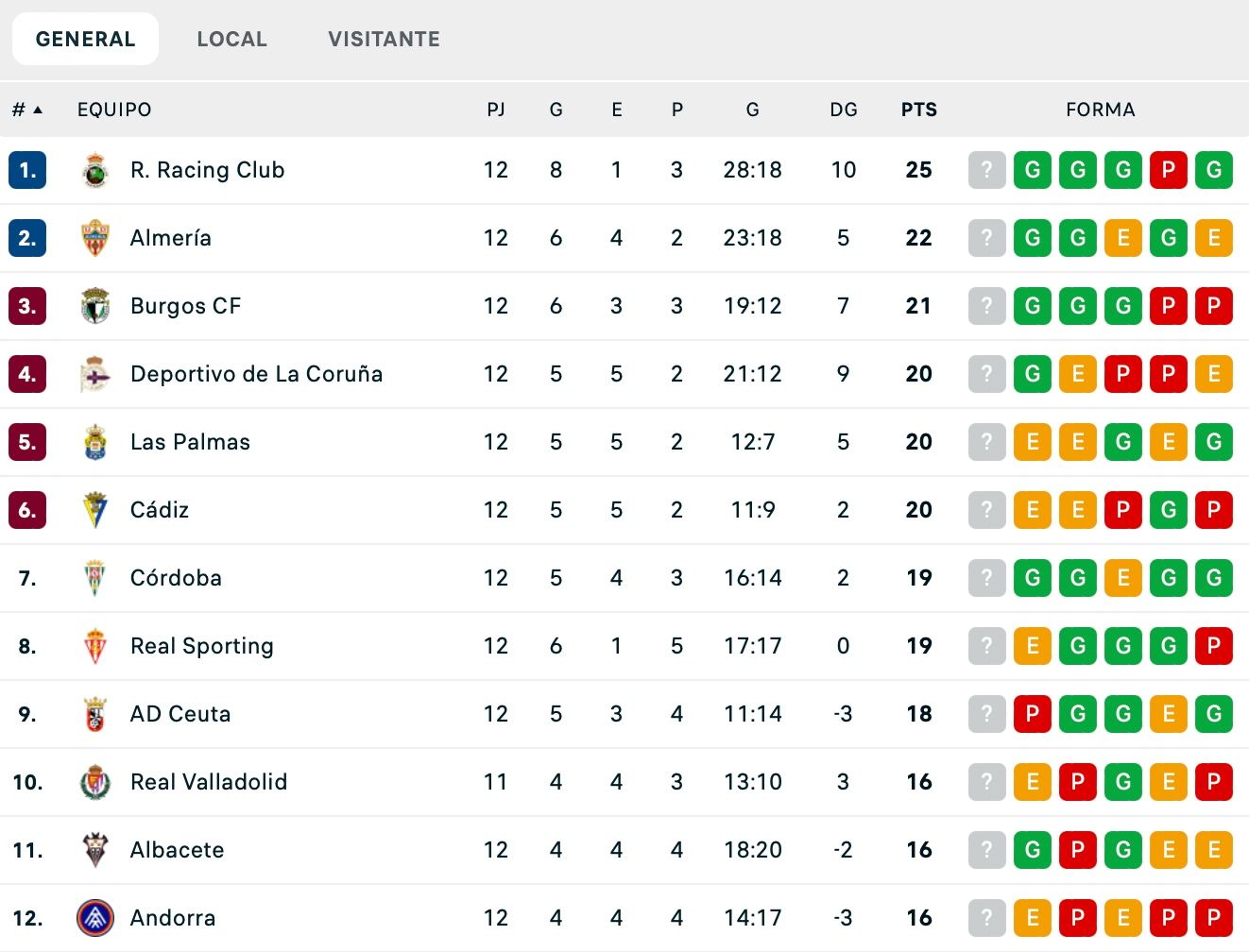Click the R. Racing Club team crest
The width and height of the screenshot is (1249, 952).
94,170
